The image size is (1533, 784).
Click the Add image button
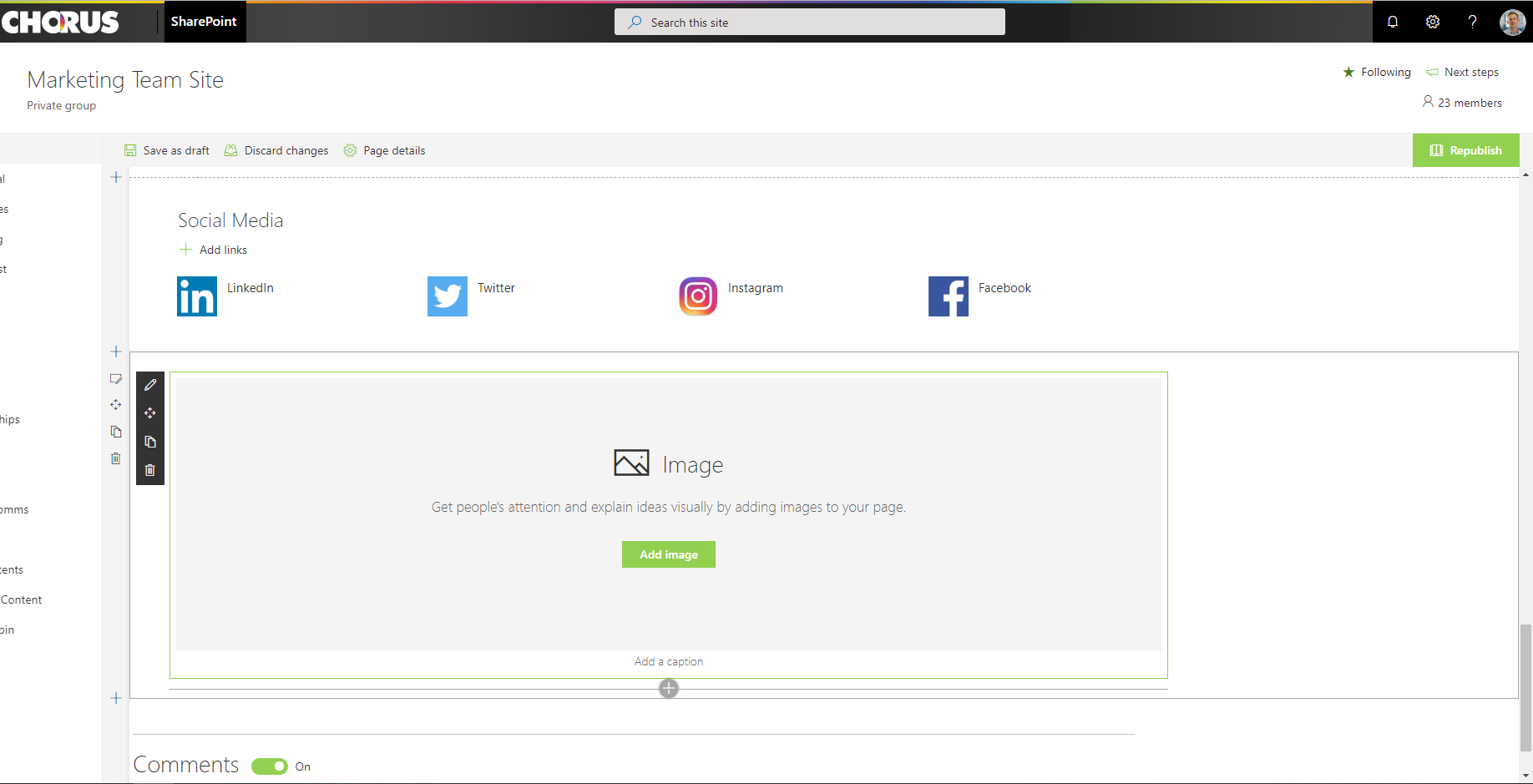click(x=669, y=554)
